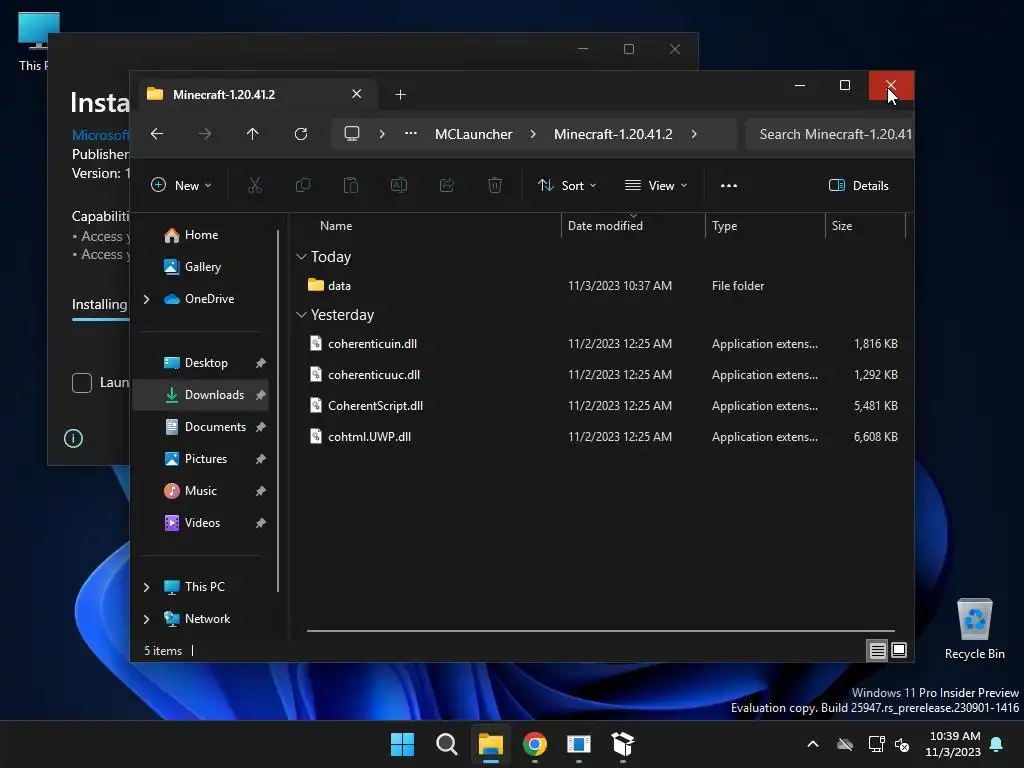Screen dimensions: 1024x768
Task: Open the app installer box icon in taskbar
Action: 623,744
